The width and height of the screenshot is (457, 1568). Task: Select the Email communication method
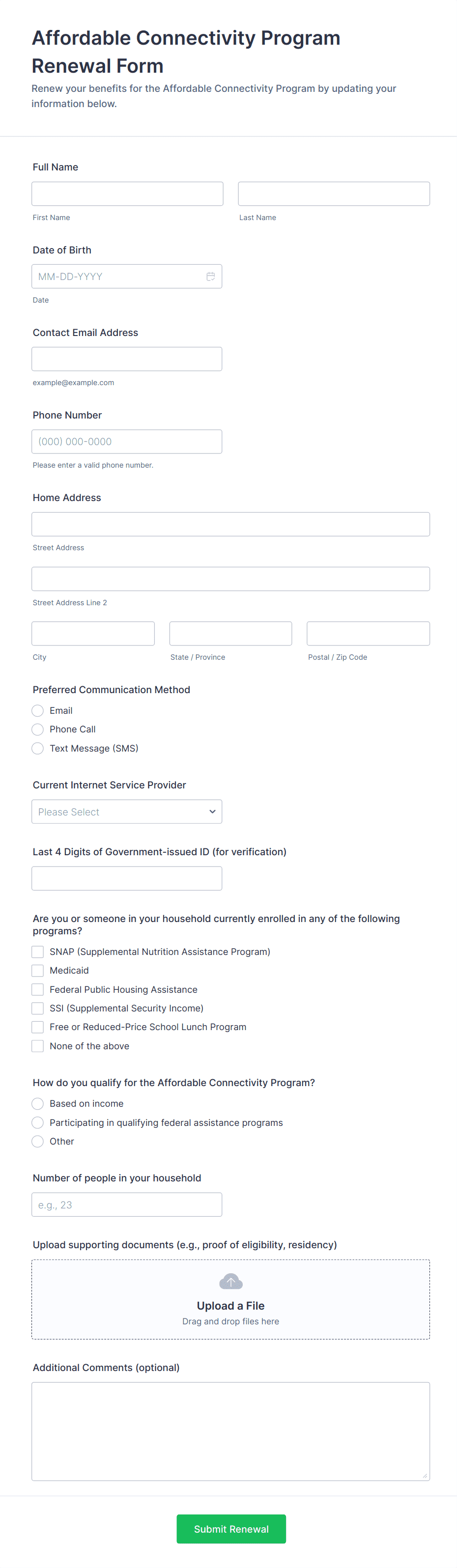coord(38,710)
